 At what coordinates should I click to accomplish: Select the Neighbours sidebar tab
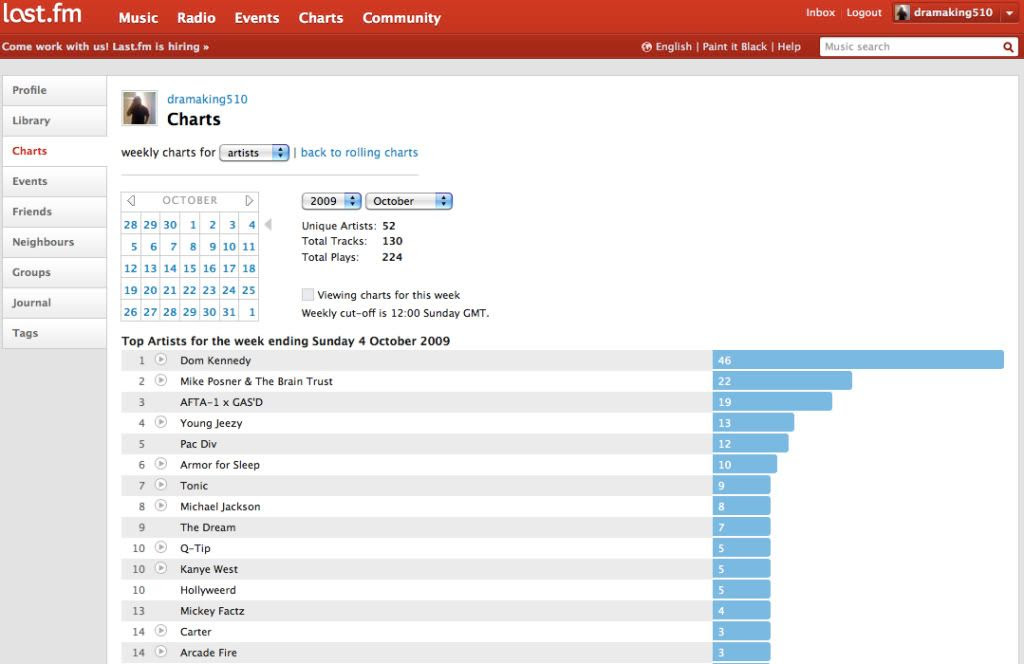[55, 242]
